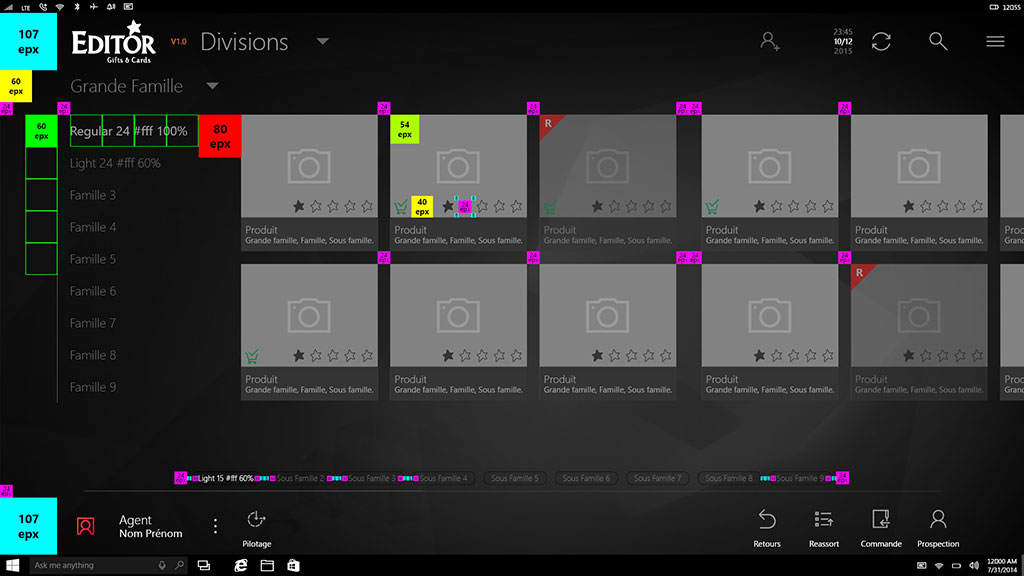Open the three-dot agent options menu
This screenshot has height=576, width=1024.
(215, 526)
